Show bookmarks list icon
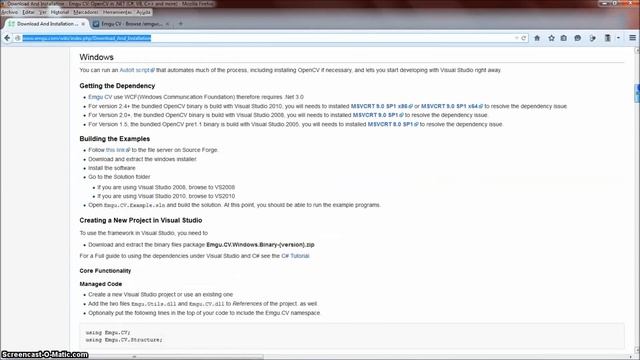Image resolution: width=640 pixels, height=360 pixels. (x=564, y=38)
